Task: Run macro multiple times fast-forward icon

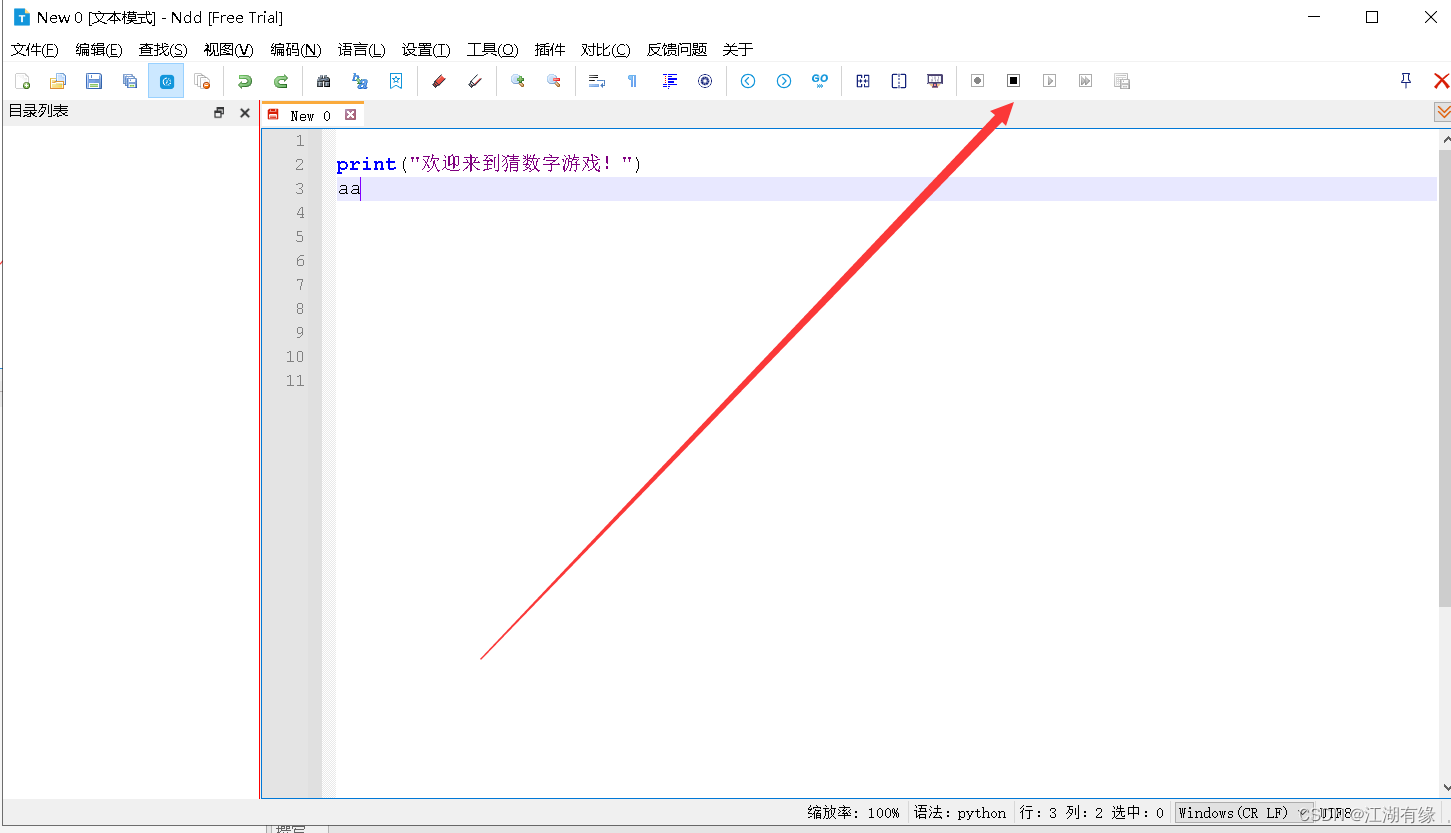Action: coord(1085,81)
